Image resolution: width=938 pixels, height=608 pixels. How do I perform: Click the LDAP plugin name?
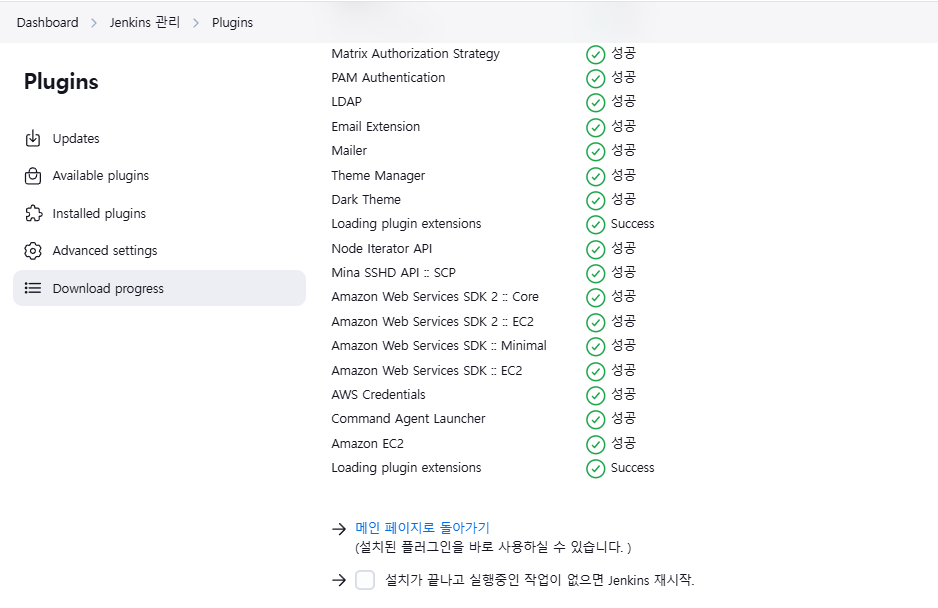tap(346, 102)
